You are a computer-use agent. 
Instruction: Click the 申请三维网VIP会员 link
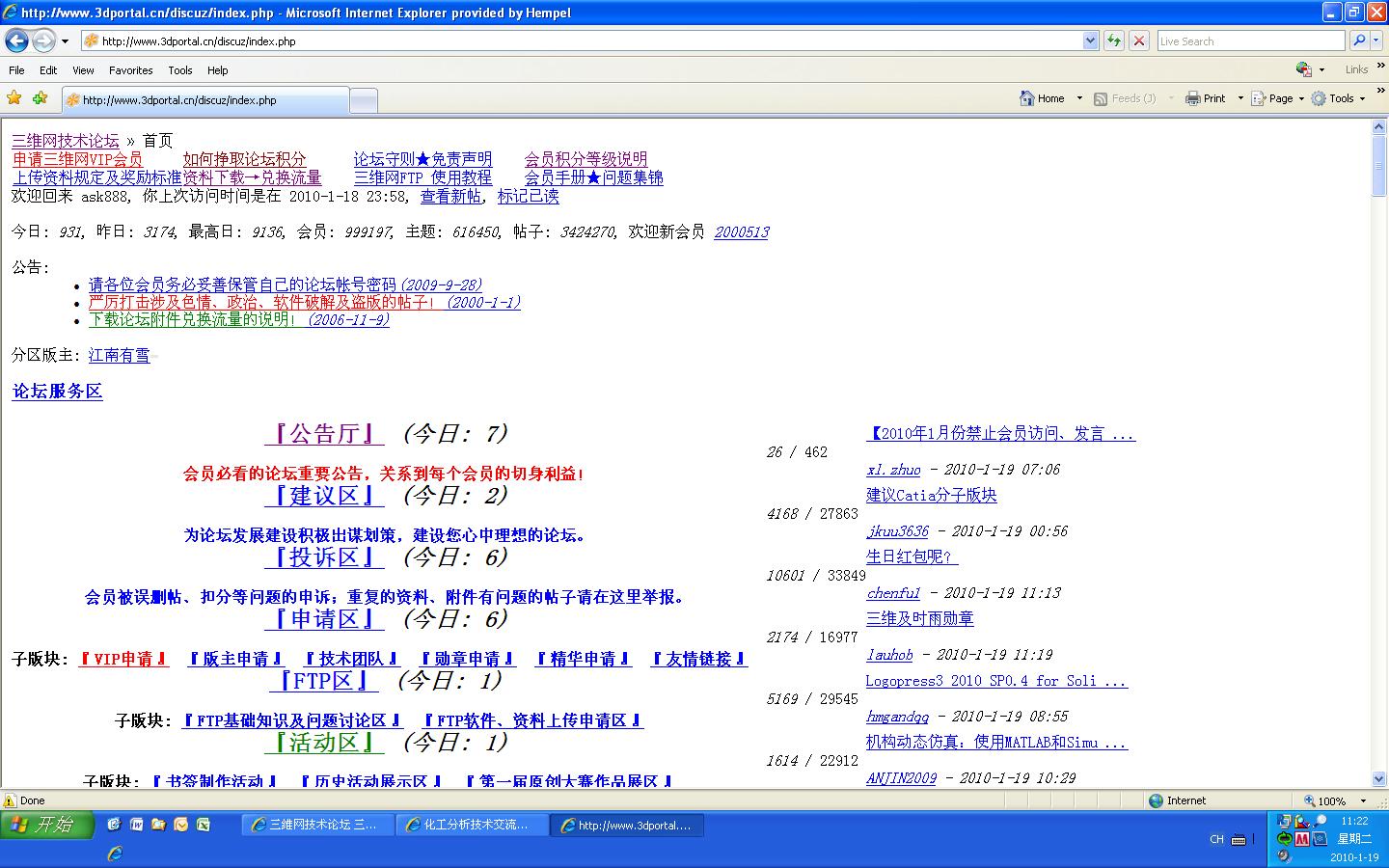click(77, 159)
